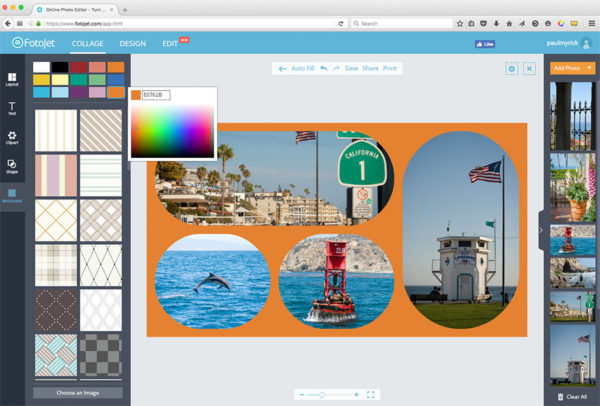Click the FotoJet logo
This screenshot has width=600, height=406.
(34, 43)
